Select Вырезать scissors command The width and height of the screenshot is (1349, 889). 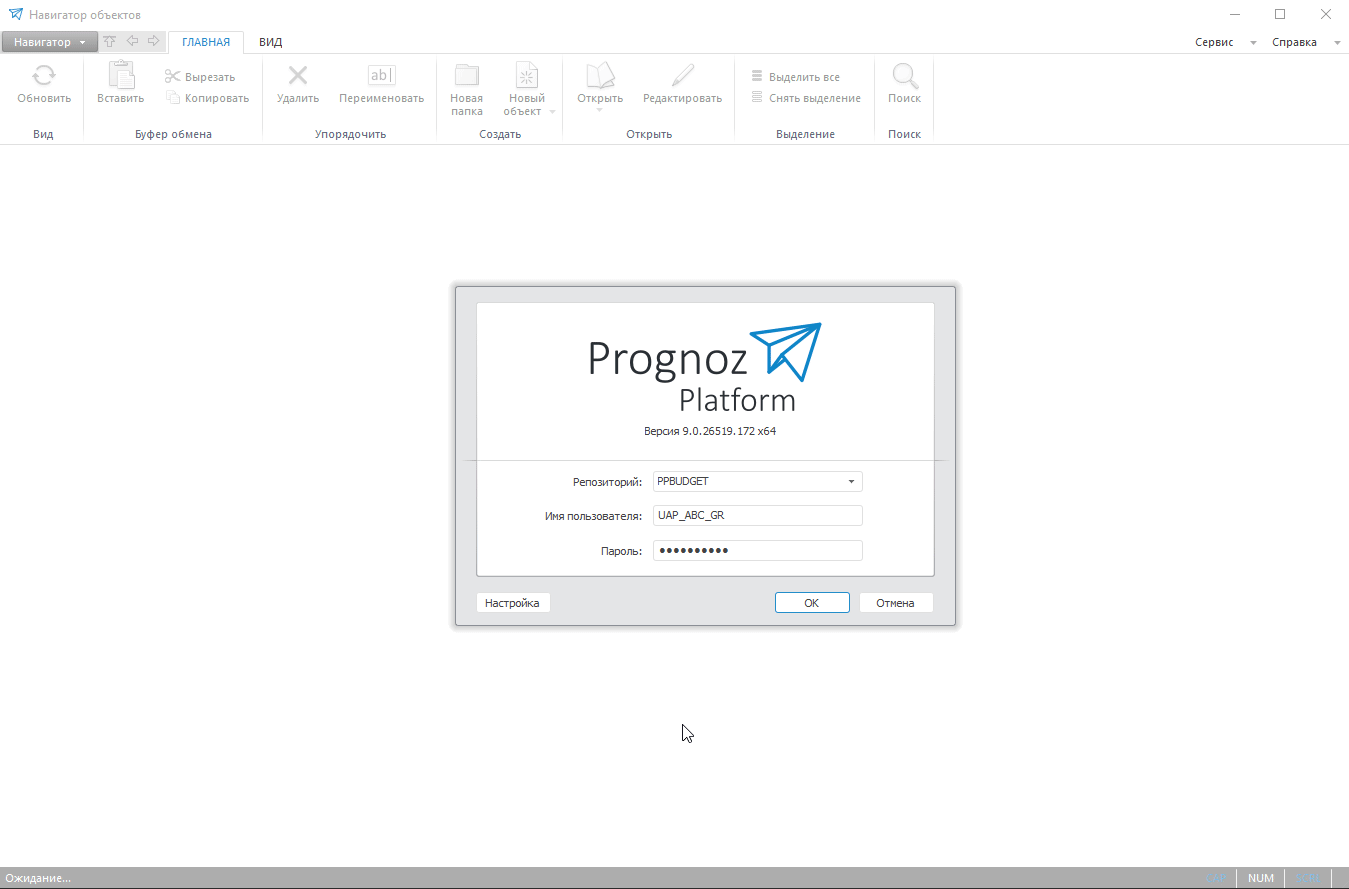200,77
